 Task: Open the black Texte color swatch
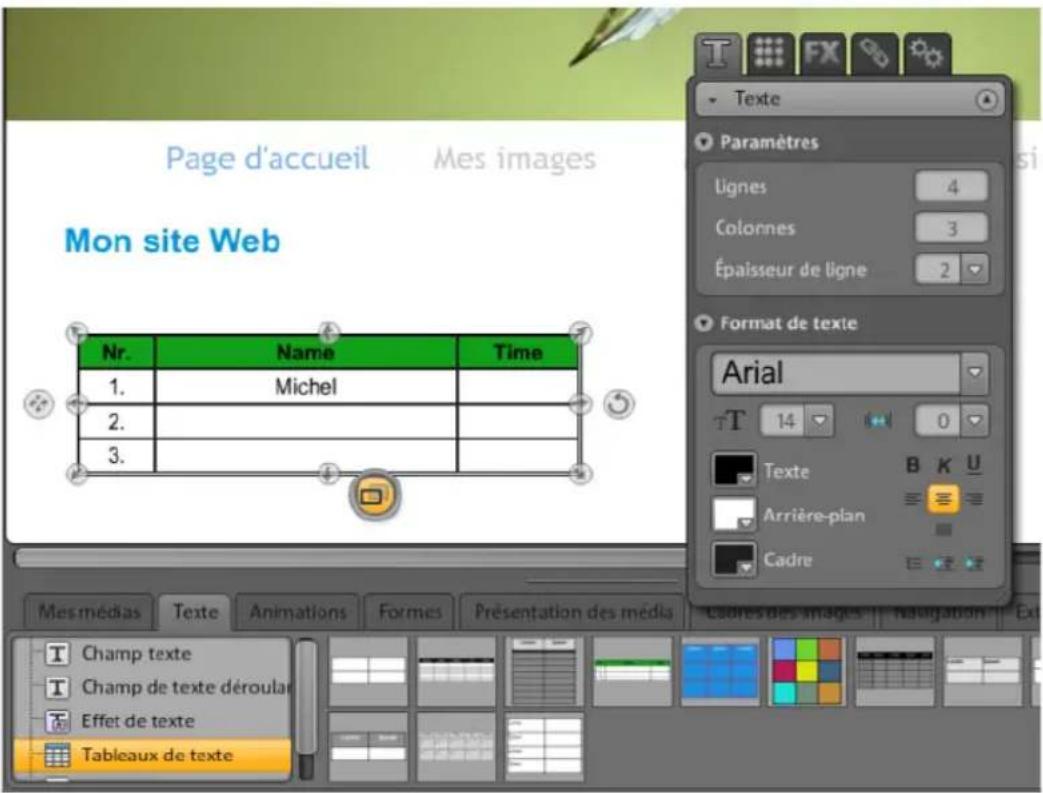[x=734, y=470]
